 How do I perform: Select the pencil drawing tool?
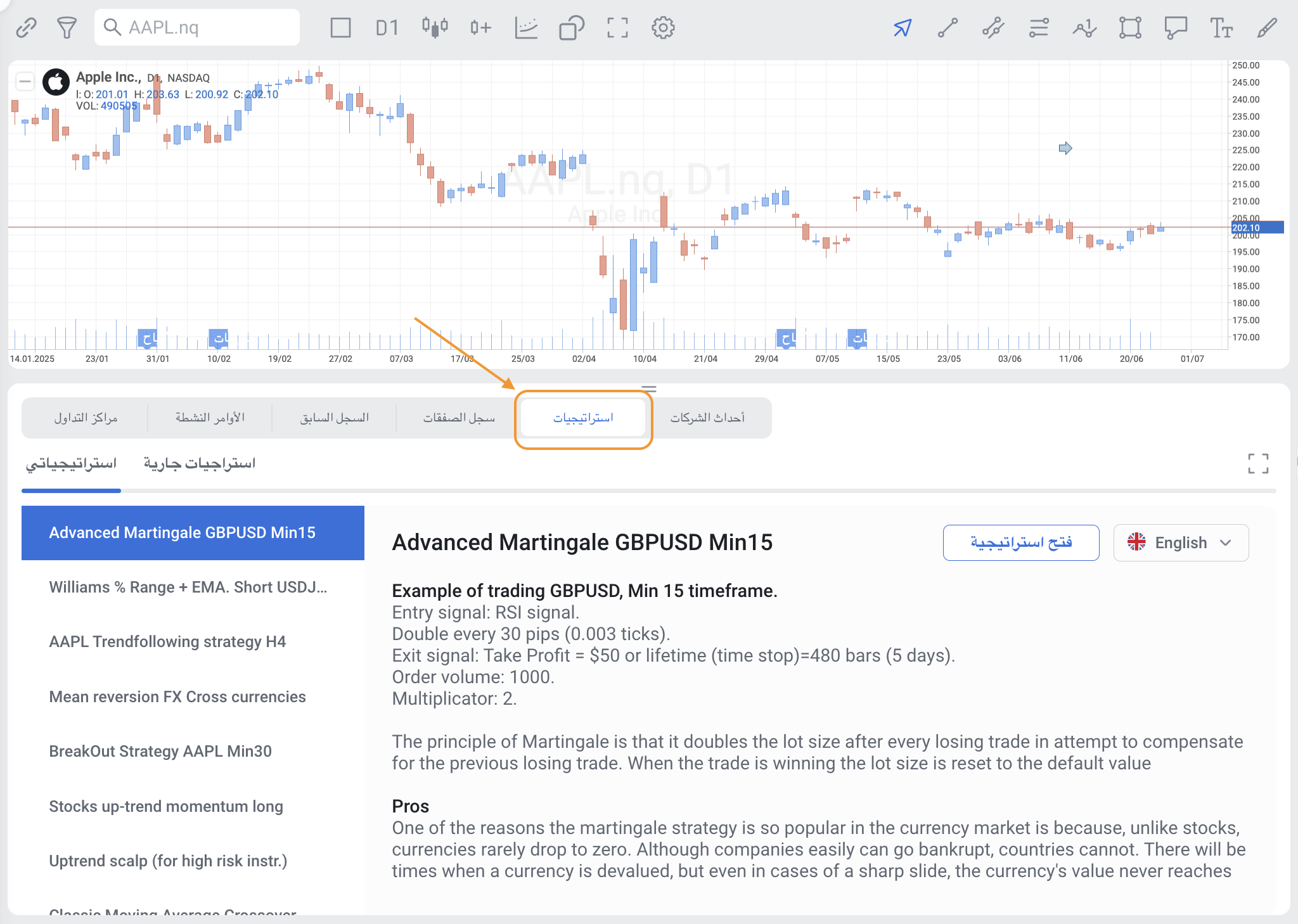click(x=1266, y=28)
